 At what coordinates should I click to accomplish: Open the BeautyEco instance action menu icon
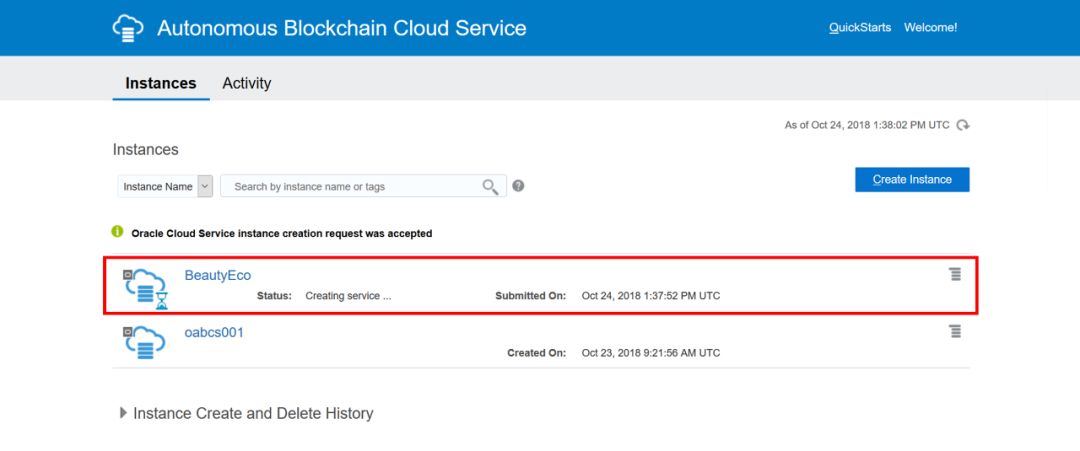coord(955,274)
